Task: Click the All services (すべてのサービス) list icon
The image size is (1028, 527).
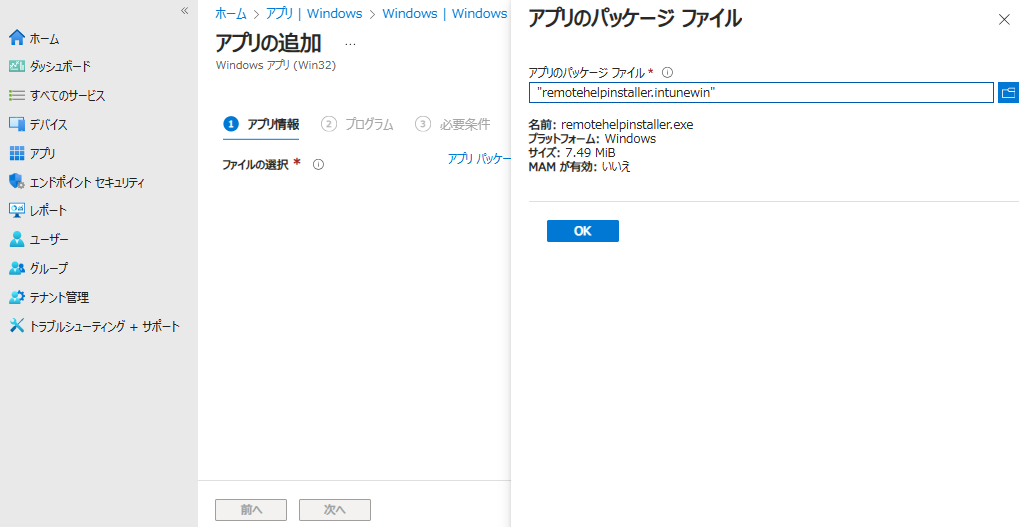Action: click(17, 95)
